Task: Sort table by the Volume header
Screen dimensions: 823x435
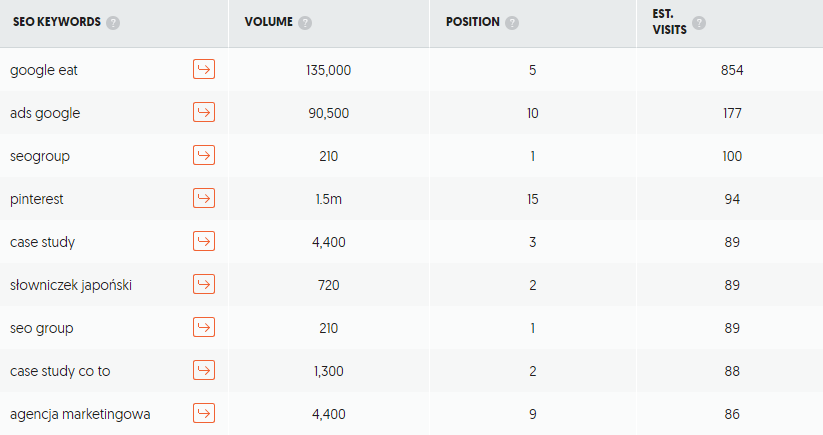Action: coord(269,22)
